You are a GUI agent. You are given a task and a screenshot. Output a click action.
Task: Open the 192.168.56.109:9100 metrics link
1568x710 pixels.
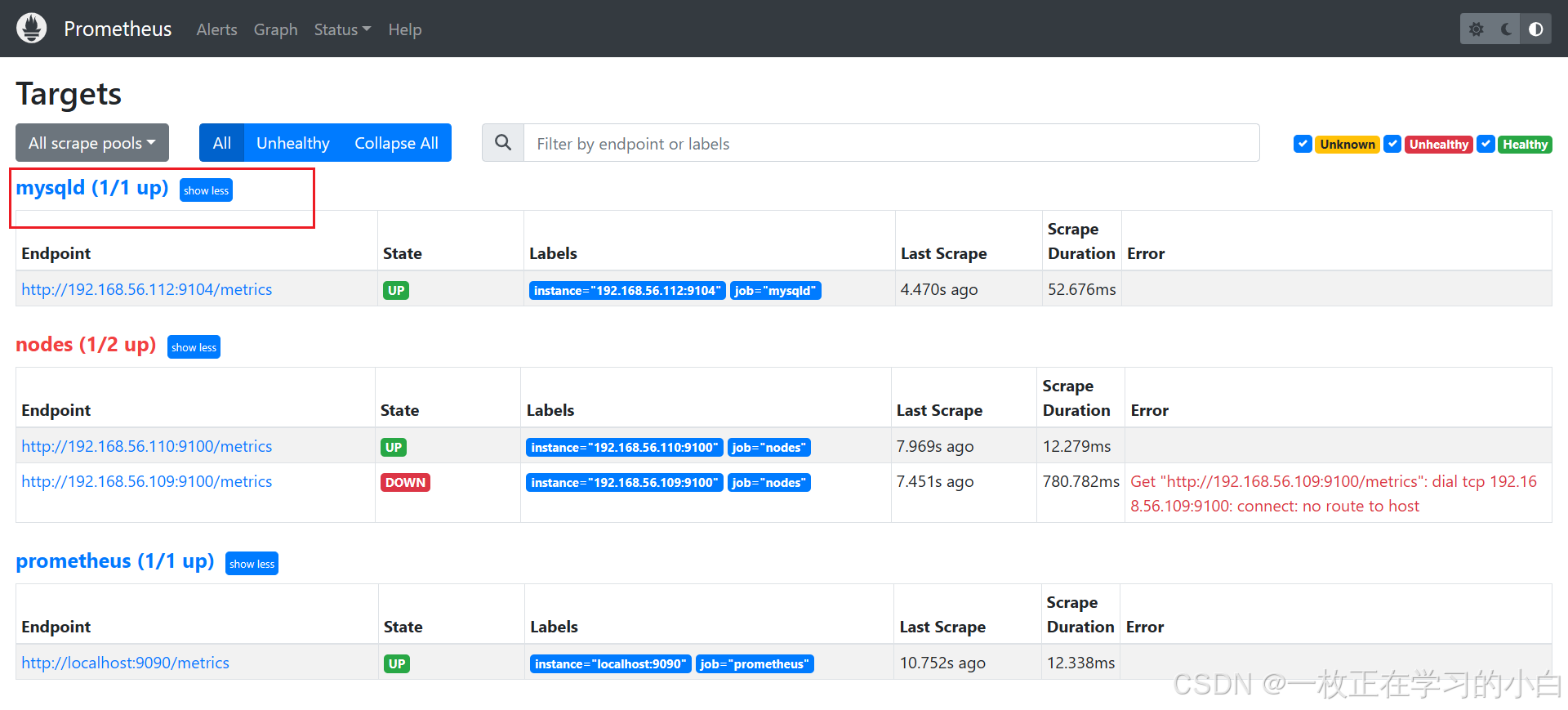(147, 481)
